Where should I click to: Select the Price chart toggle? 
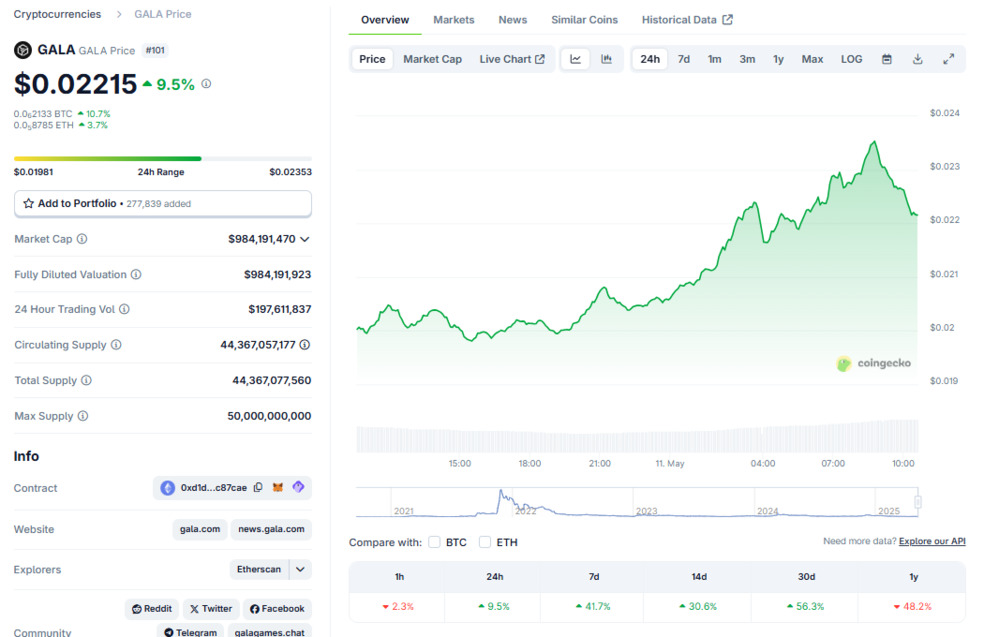pyautogui.click(x=372, y=59)
